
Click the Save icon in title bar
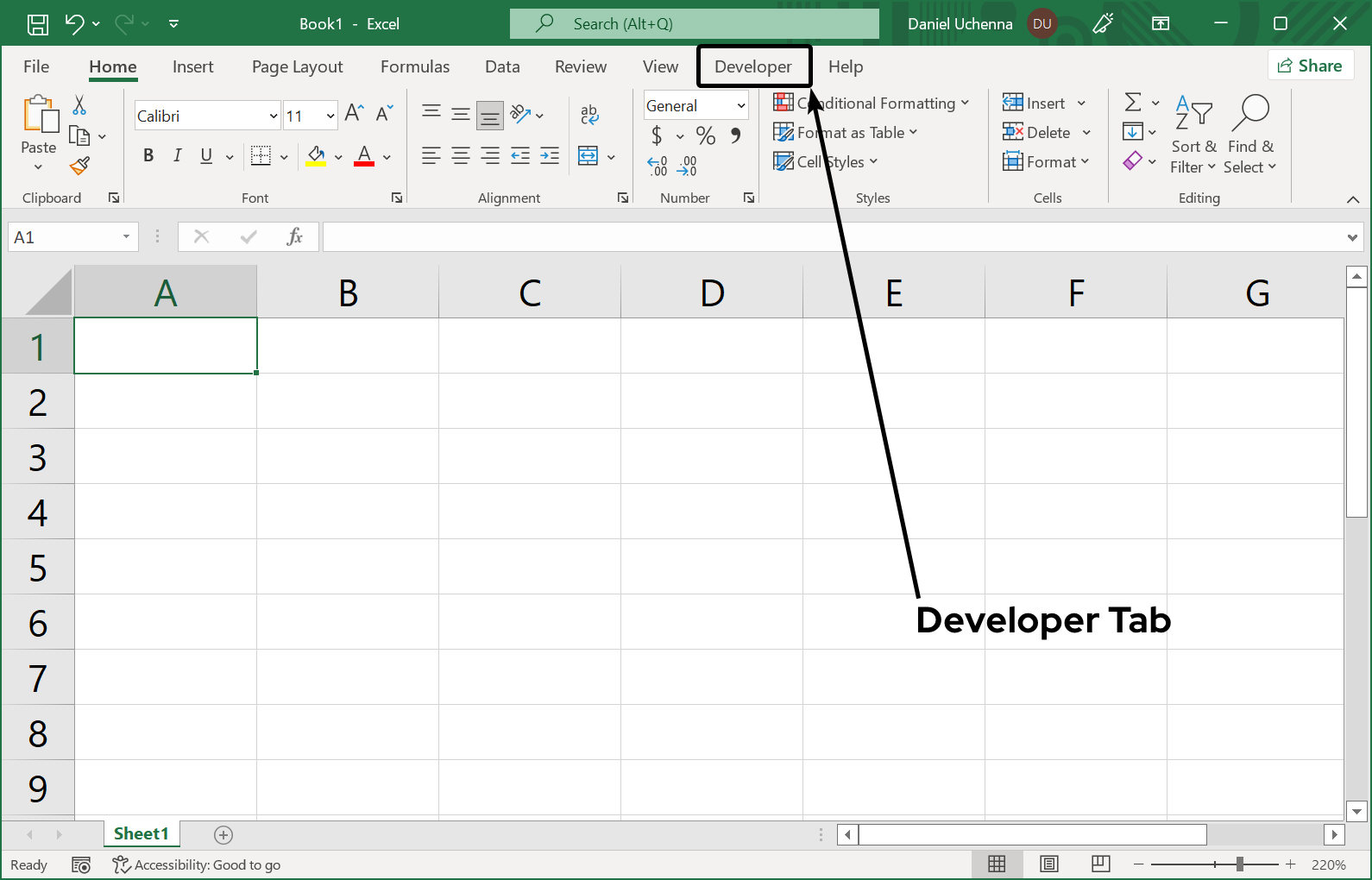pyautogui.click(x=38, y=24)
